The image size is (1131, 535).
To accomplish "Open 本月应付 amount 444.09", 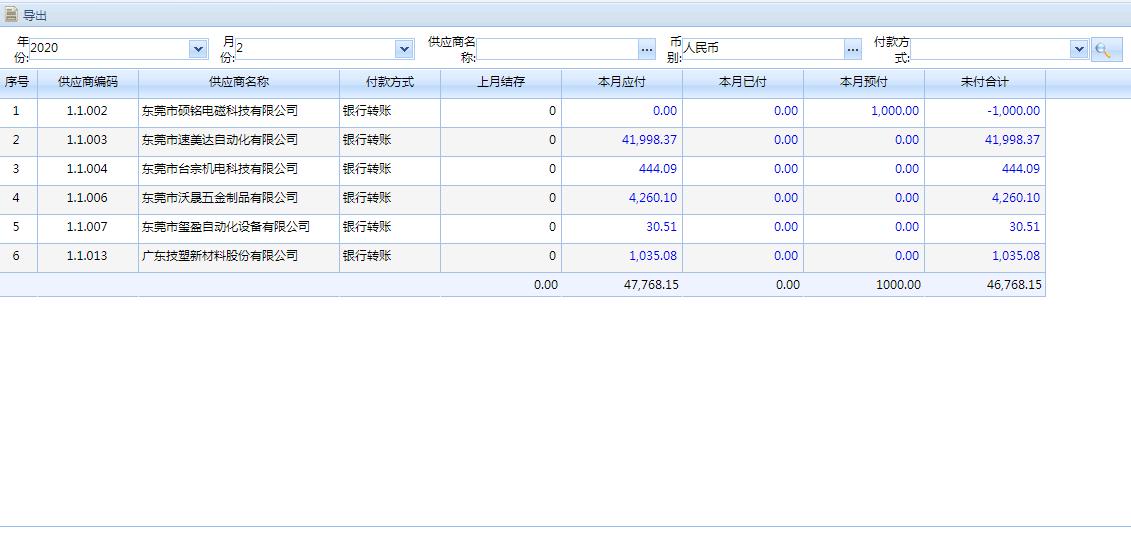I will click(x=658, y=169).
